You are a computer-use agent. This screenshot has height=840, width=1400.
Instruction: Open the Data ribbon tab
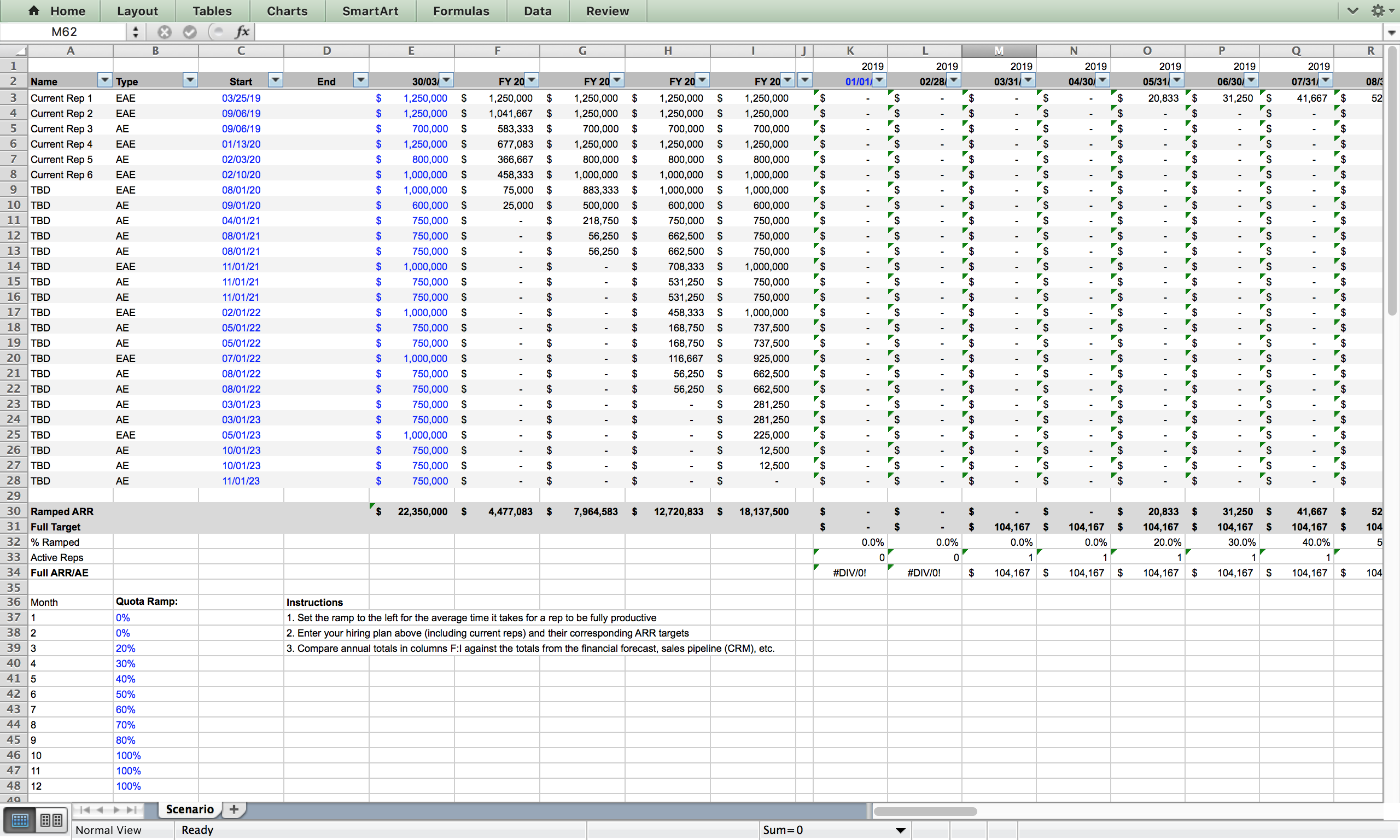pos(536,10)
